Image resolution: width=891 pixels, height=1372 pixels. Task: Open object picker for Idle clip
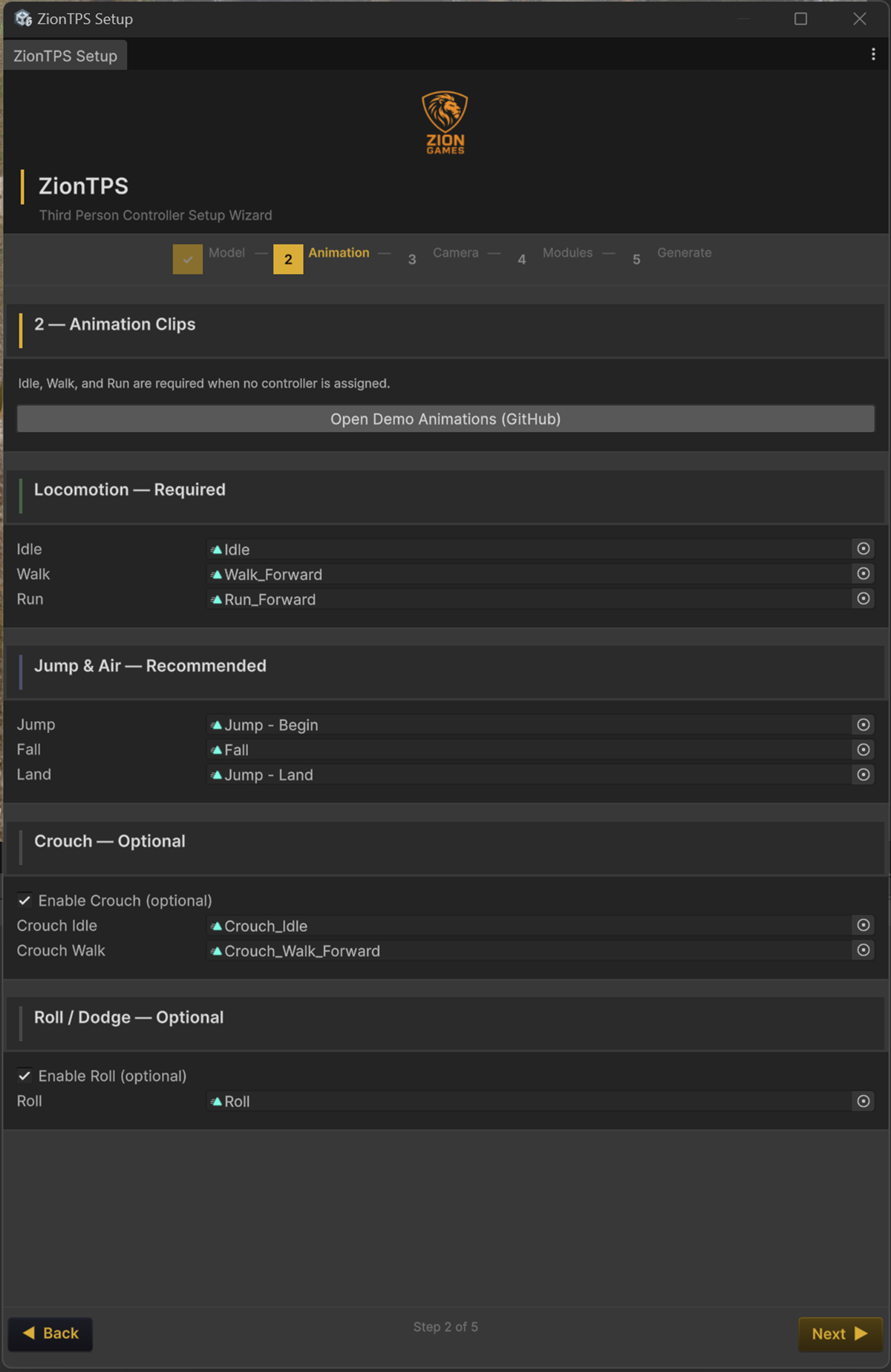(863, 549)
